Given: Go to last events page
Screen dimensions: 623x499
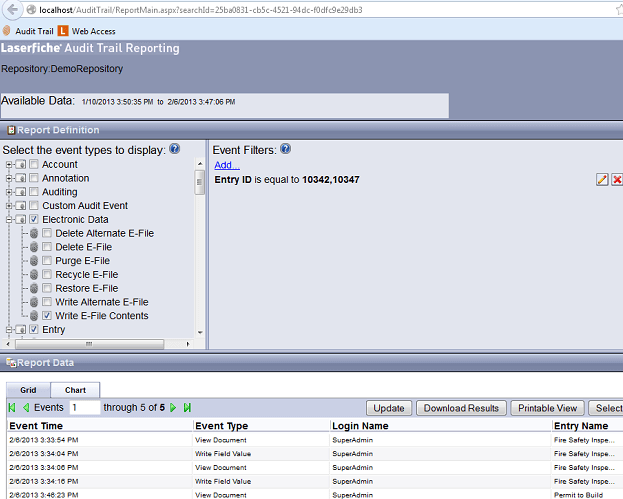Looking at the screenshot, I should coord(187,408).
